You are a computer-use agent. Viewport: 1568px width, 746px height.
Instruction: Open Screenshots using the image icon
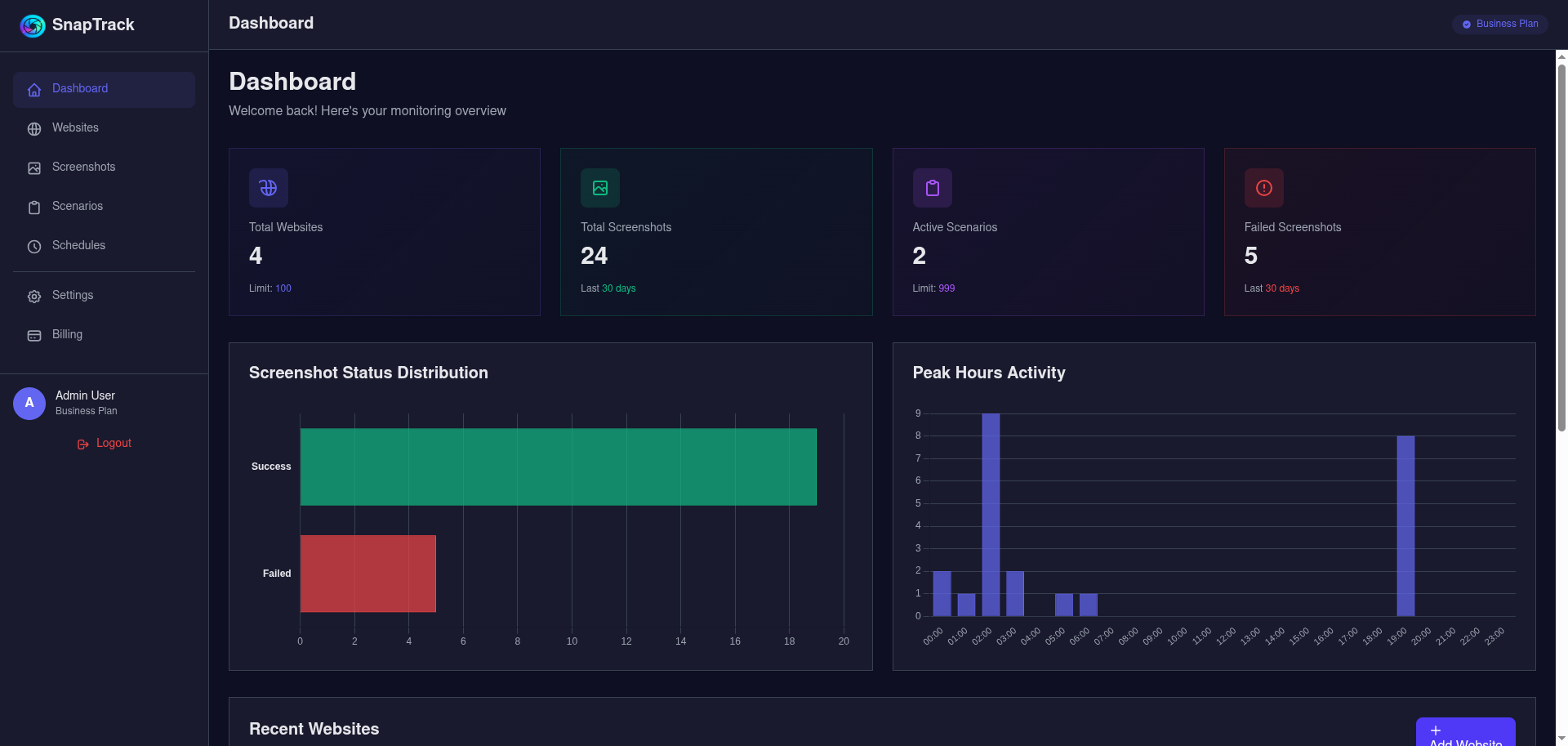(34, 168)
